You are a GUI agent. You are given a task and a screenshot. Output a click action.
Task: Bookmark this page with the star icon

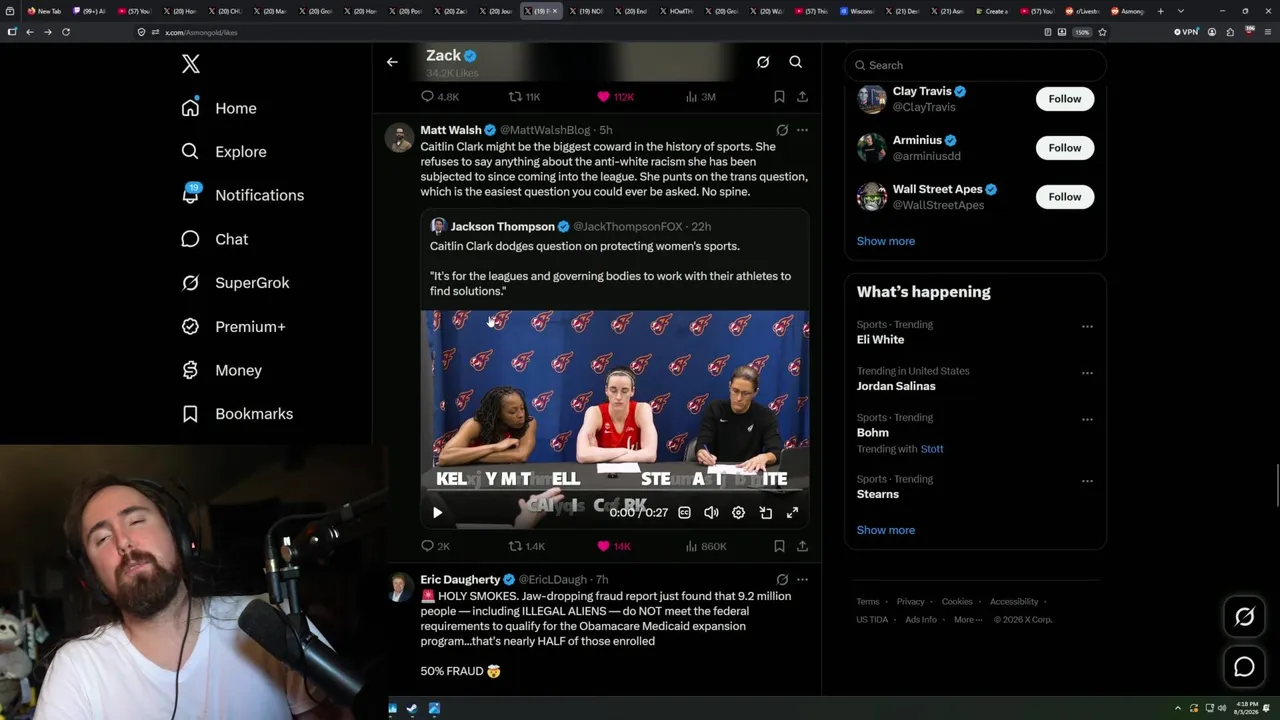click(1102, 32)
